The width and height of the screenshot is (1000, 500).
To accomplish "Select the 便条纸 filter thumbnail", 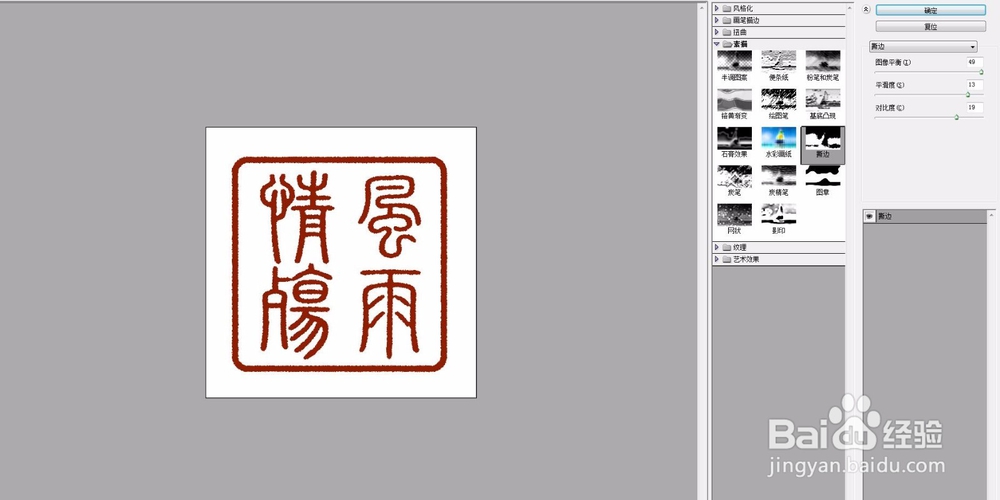I will (x=778, y=66).
